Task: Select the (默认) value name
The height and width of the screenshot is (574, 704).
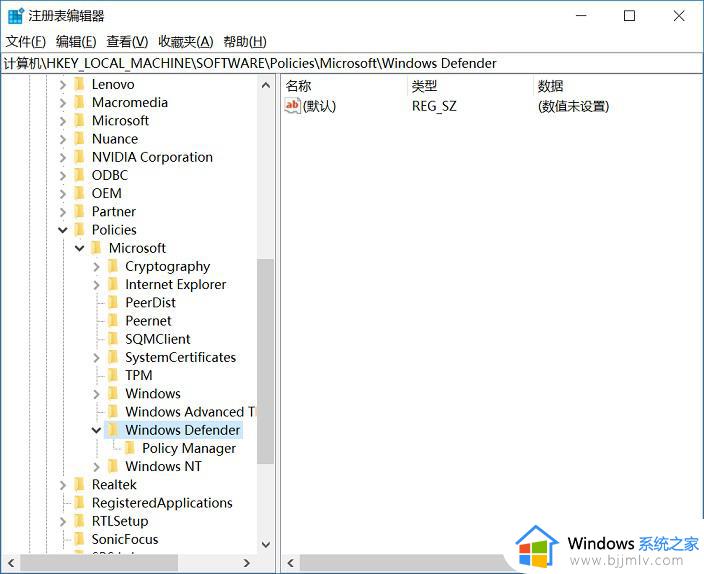Action: [x=319, y=106]
